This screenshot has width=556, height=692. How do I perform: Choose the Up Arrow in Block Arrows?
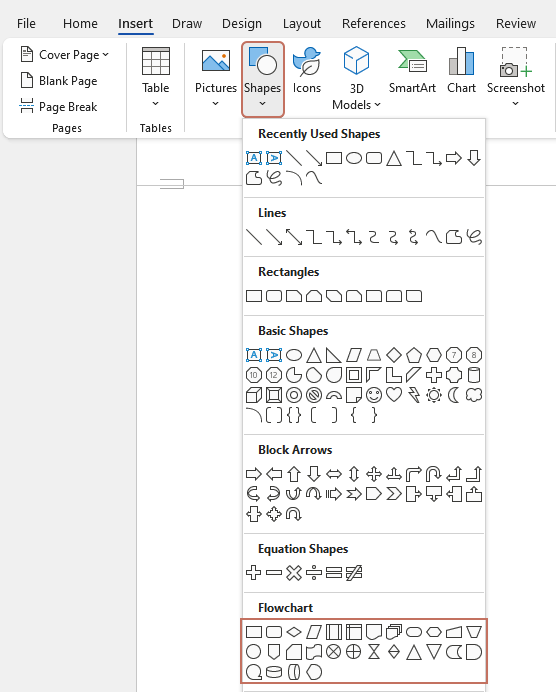(x=294, y=474)
